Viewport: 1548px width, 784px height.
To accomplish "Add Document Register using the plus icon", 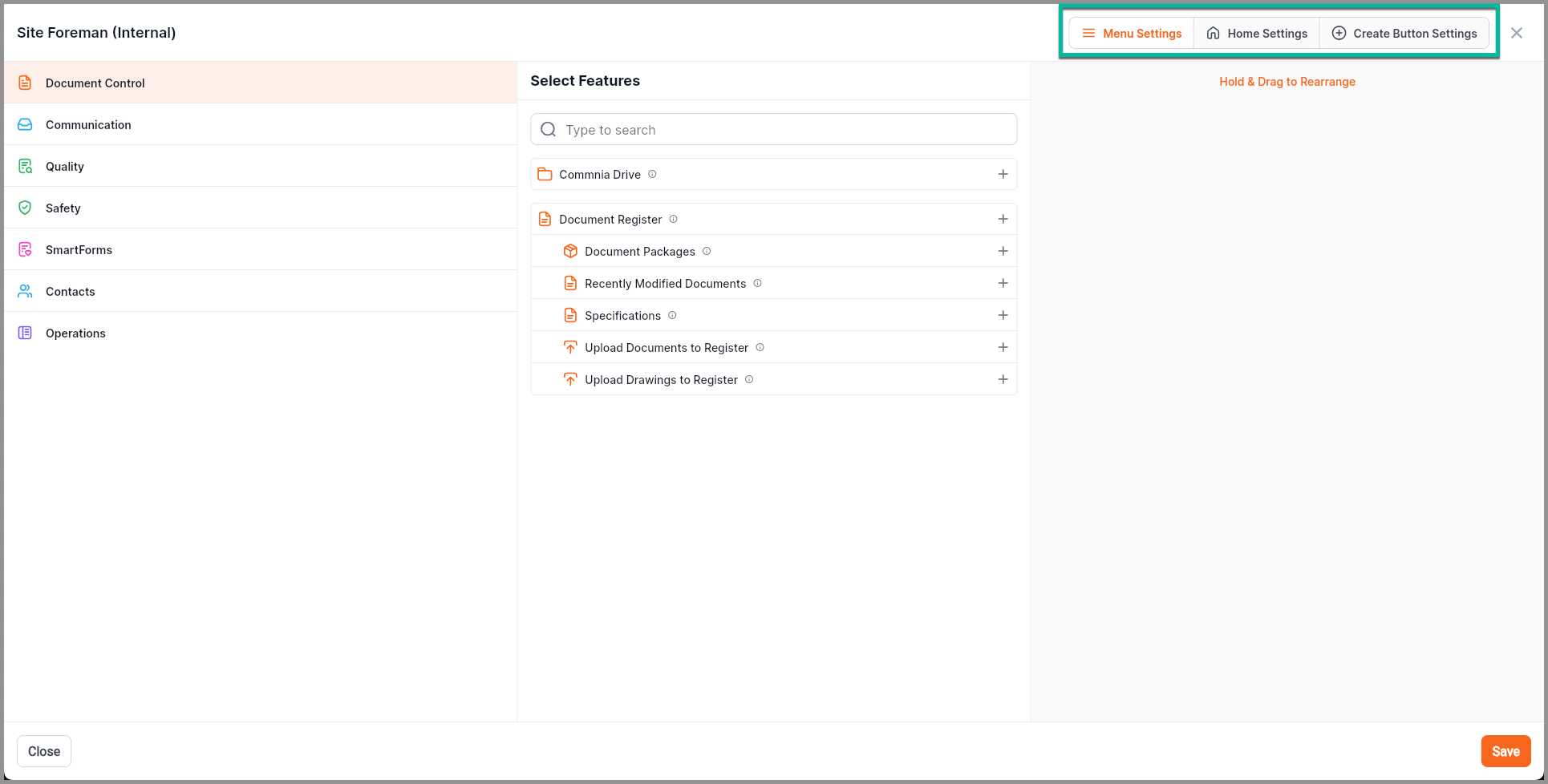I will coord(1003,219).
